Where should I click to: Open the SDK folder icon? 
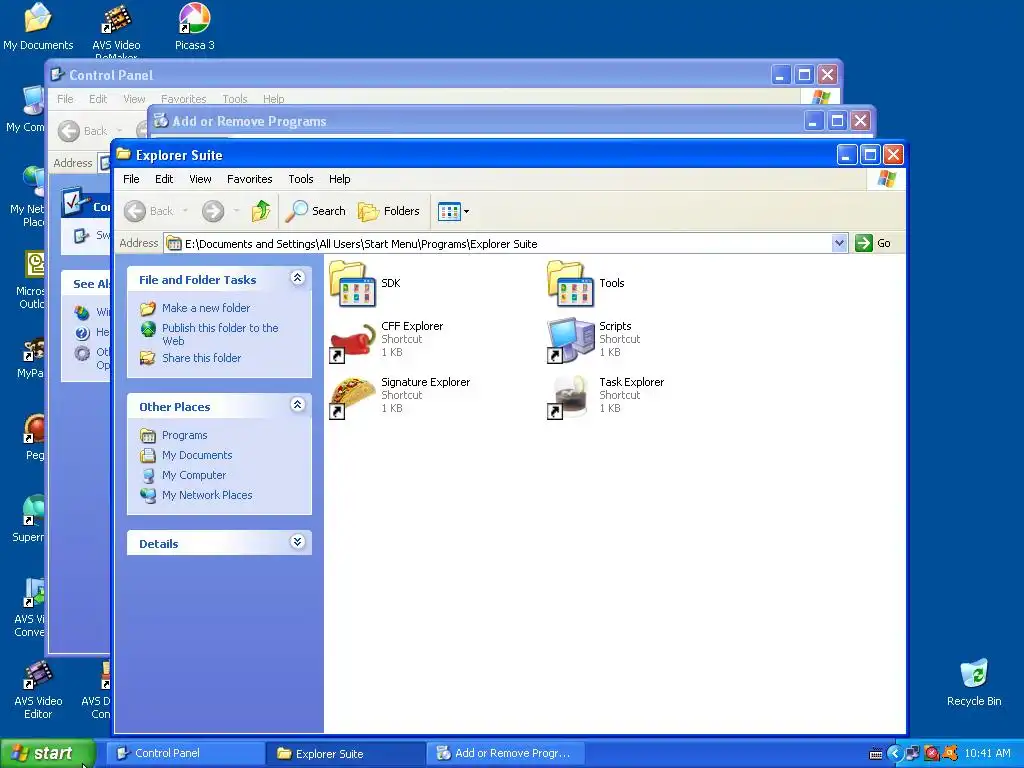point(353,283)
